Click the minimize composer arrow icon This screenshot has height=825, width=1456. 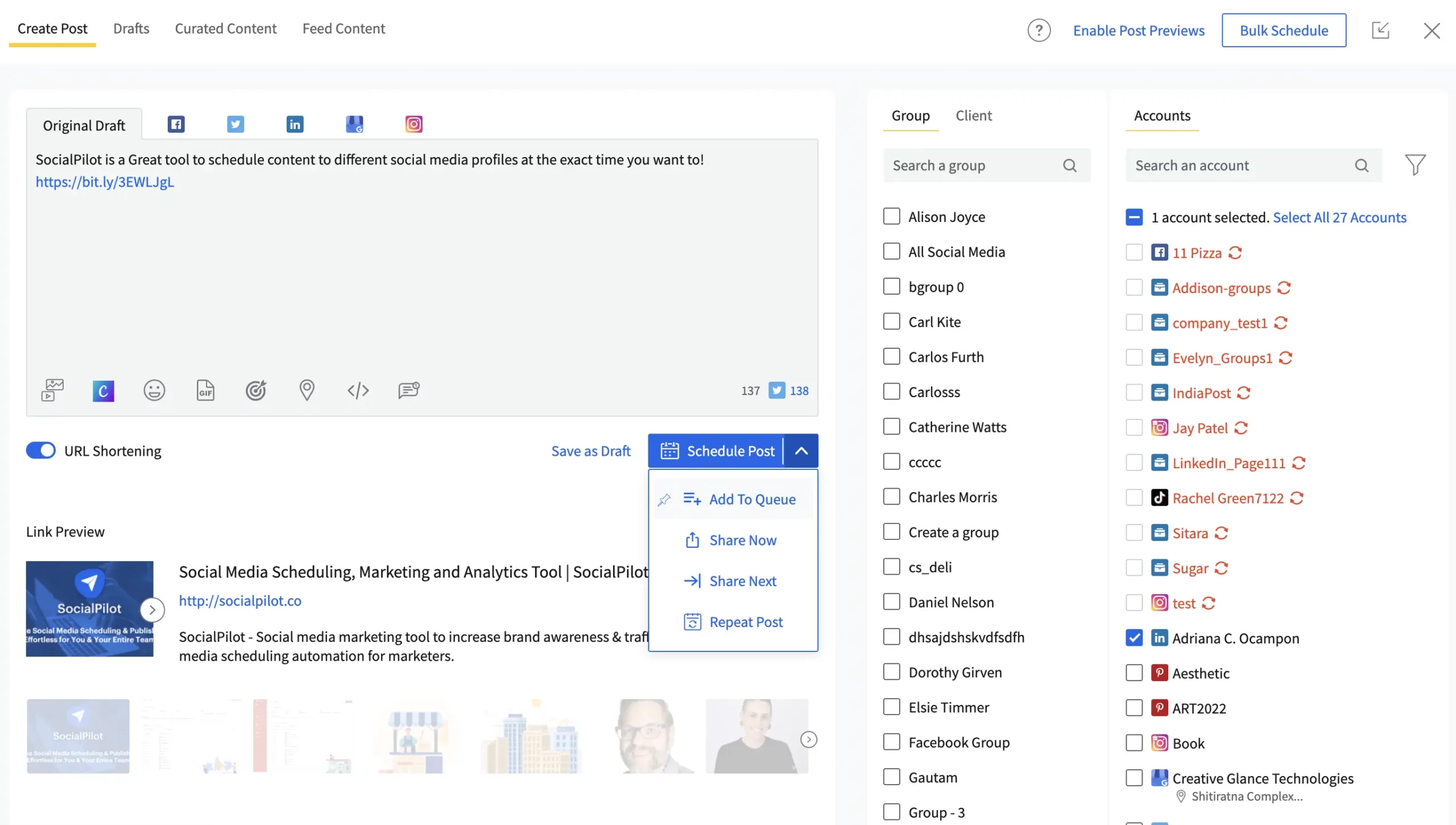pyautogui.click(x=1380, y=30)
